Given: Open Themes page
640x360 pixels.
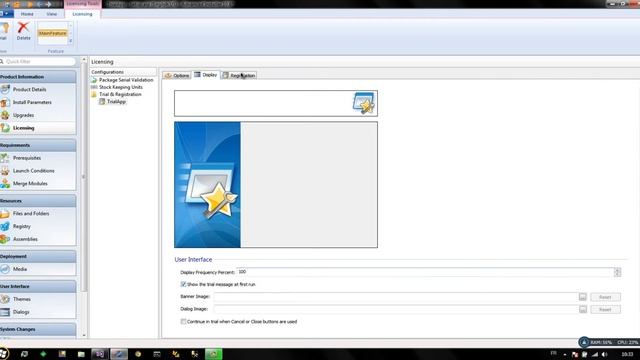Looking at the screenshot, I should pos(22,299).
